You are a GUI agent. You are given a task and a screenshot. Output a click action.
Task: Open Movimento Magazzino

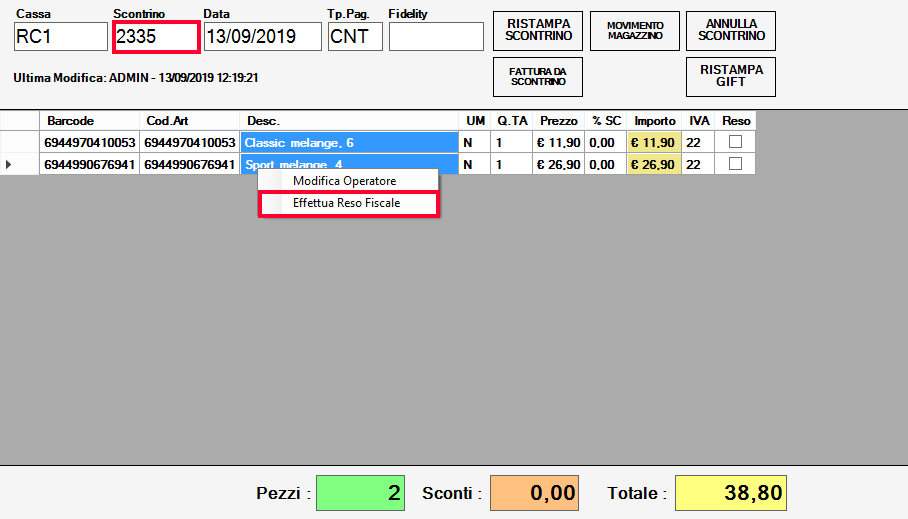click(634, 30)
